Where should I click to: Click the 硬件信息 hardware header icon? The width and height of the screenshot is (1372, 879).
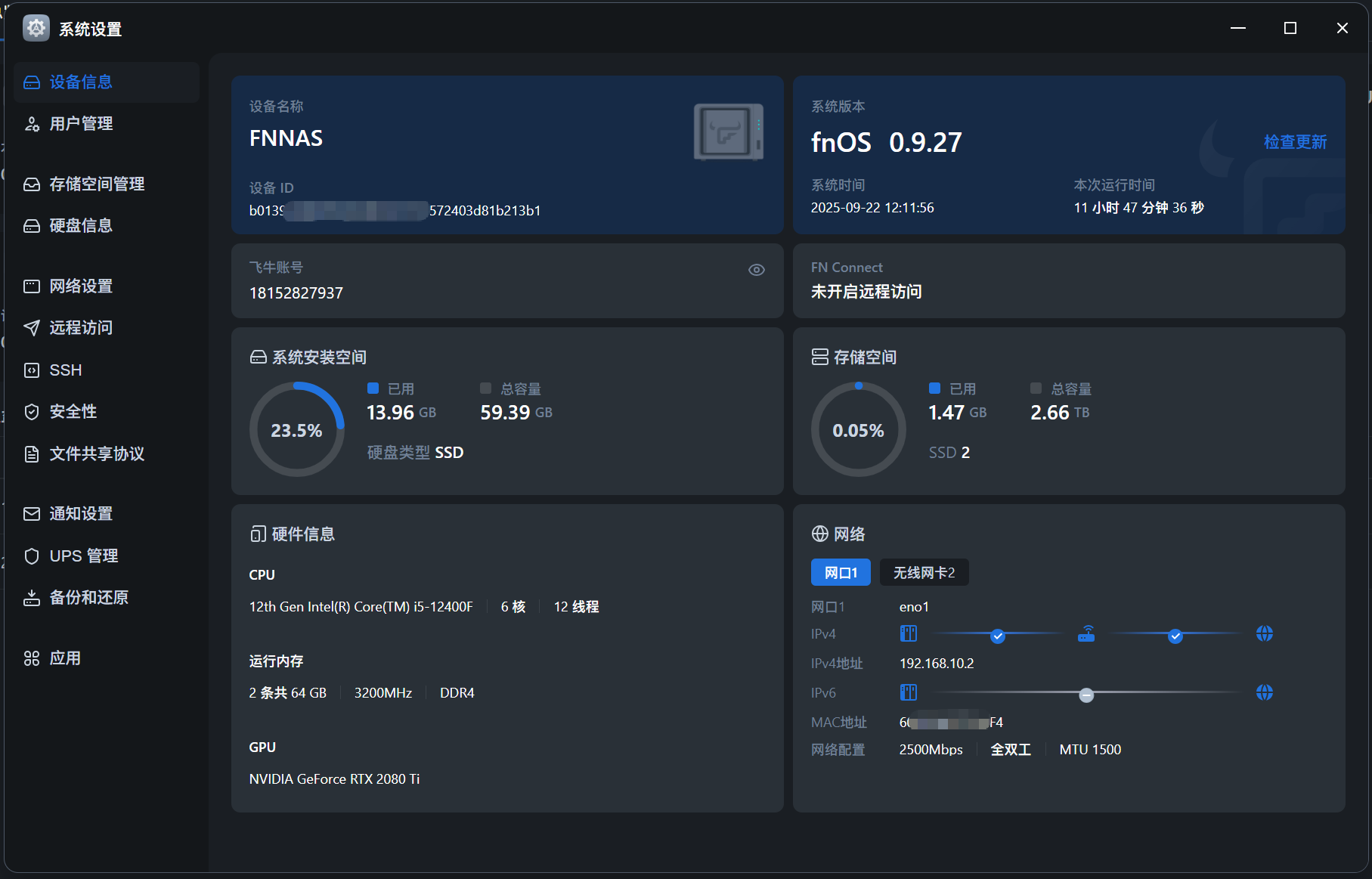point(259,534)
